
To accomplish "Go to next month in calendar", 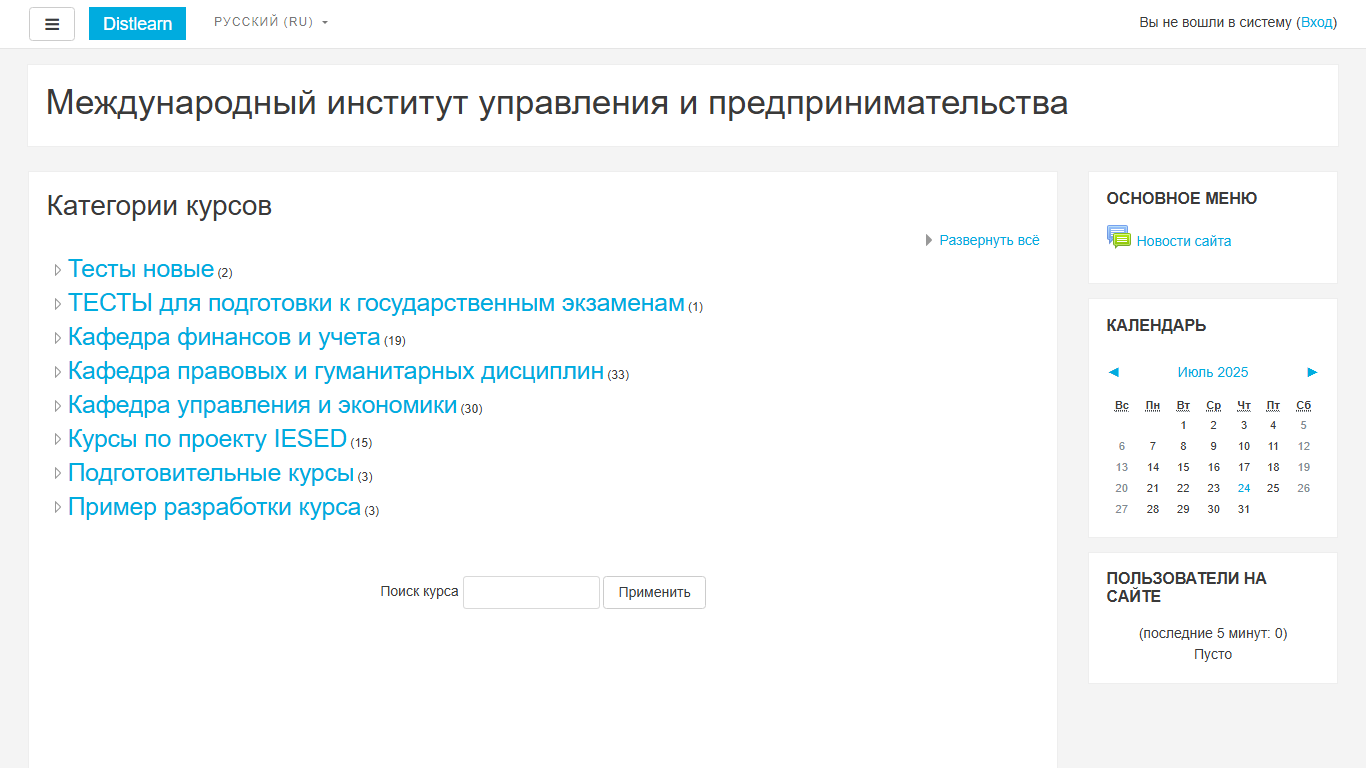I will (x=1312, y=372).
